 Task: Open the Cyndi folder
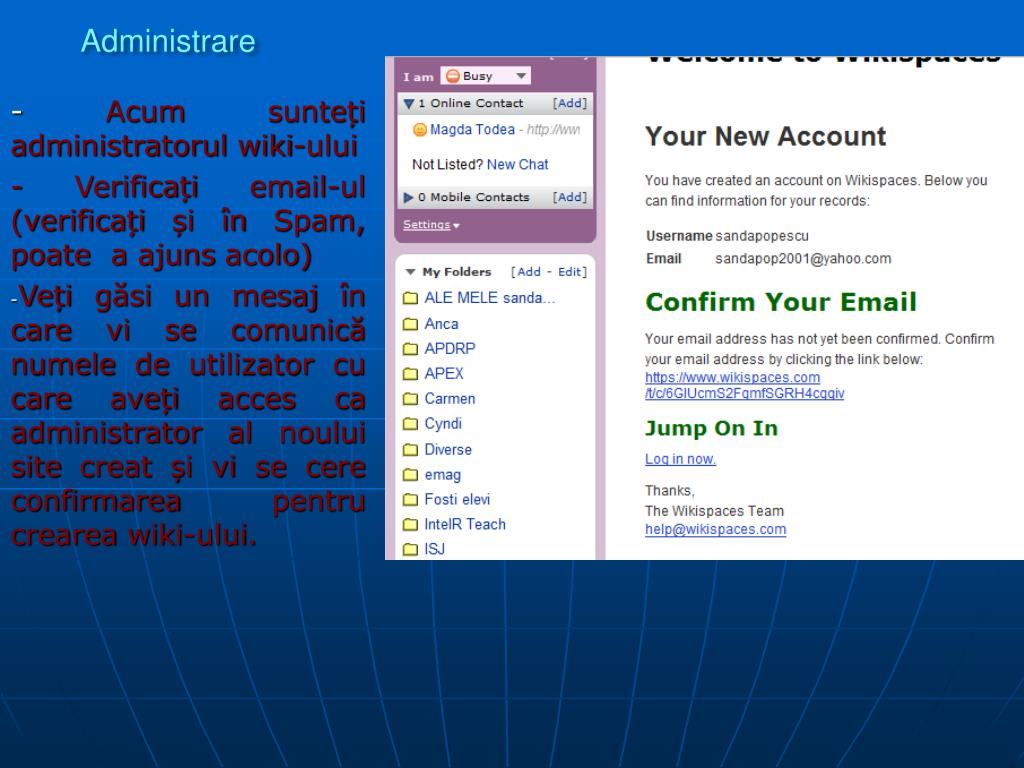click(x=443, y=424)
